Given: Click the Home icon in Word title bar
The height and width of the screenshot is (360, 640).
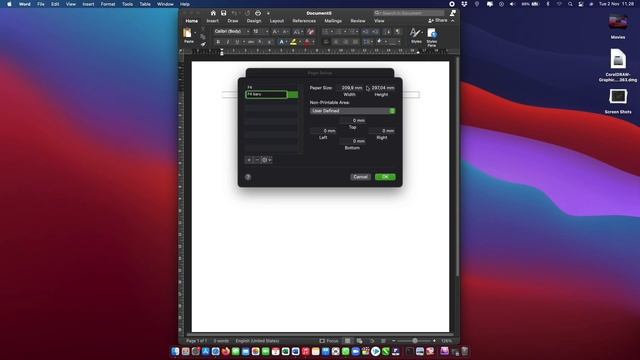Looking at the screenshot, I should tap(213, 13).
